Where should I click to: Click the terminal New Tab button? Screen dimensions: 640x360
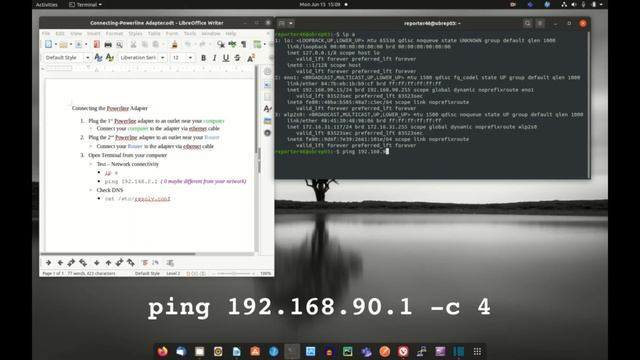[282, 23]
